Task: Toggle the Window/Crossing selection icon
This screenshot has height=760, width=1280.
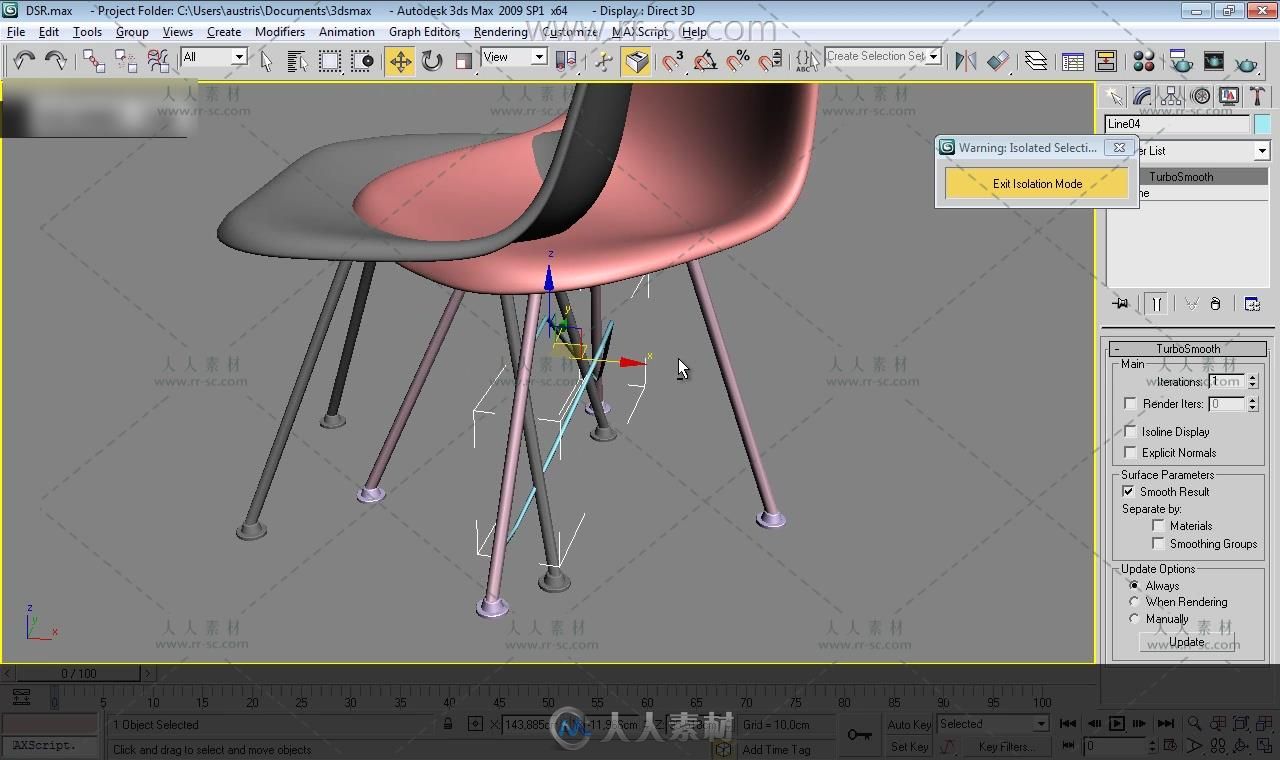Action: click(362, 61)
